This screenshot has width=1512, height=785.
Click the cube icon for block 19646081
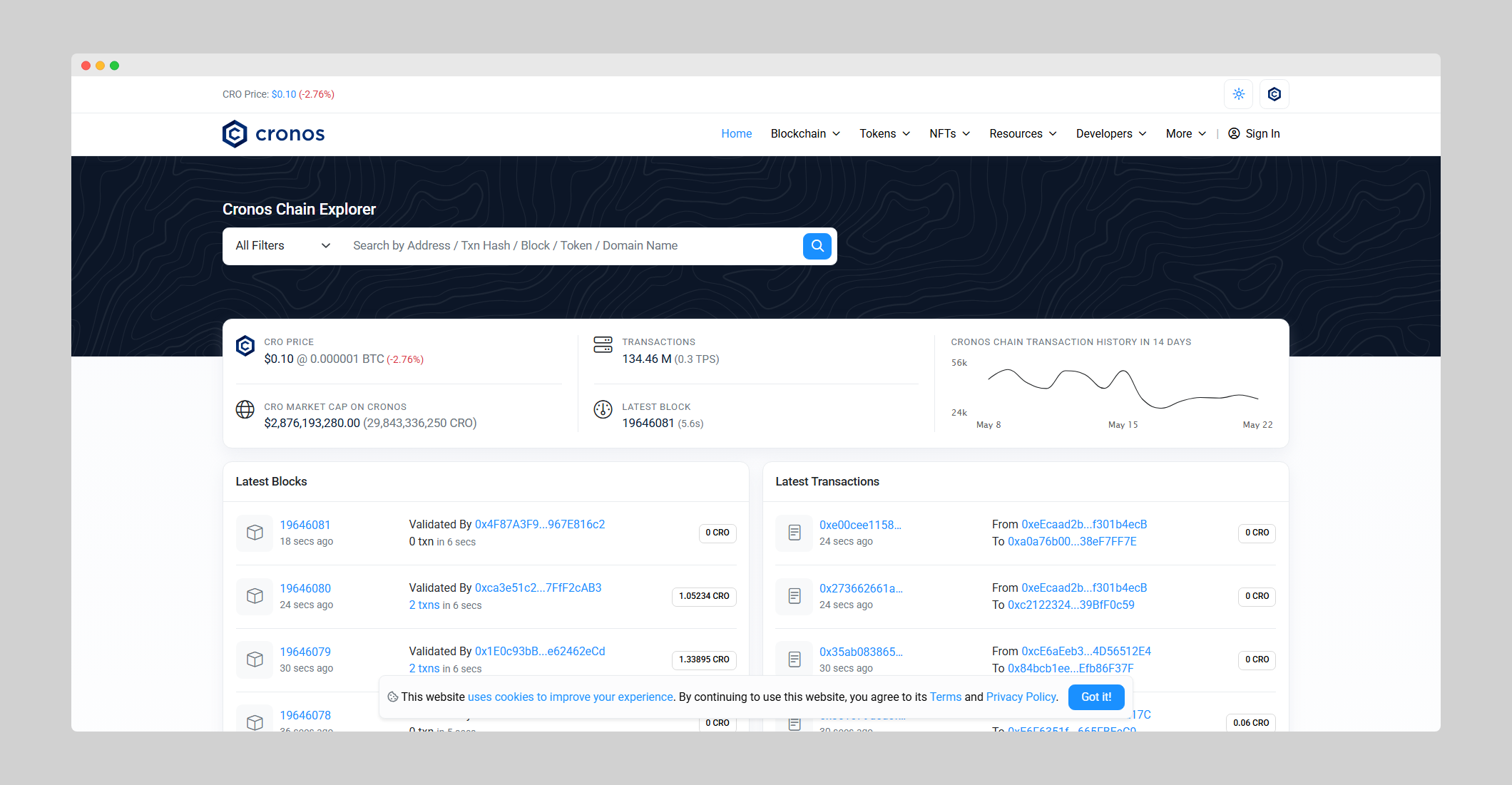(255, 533)
